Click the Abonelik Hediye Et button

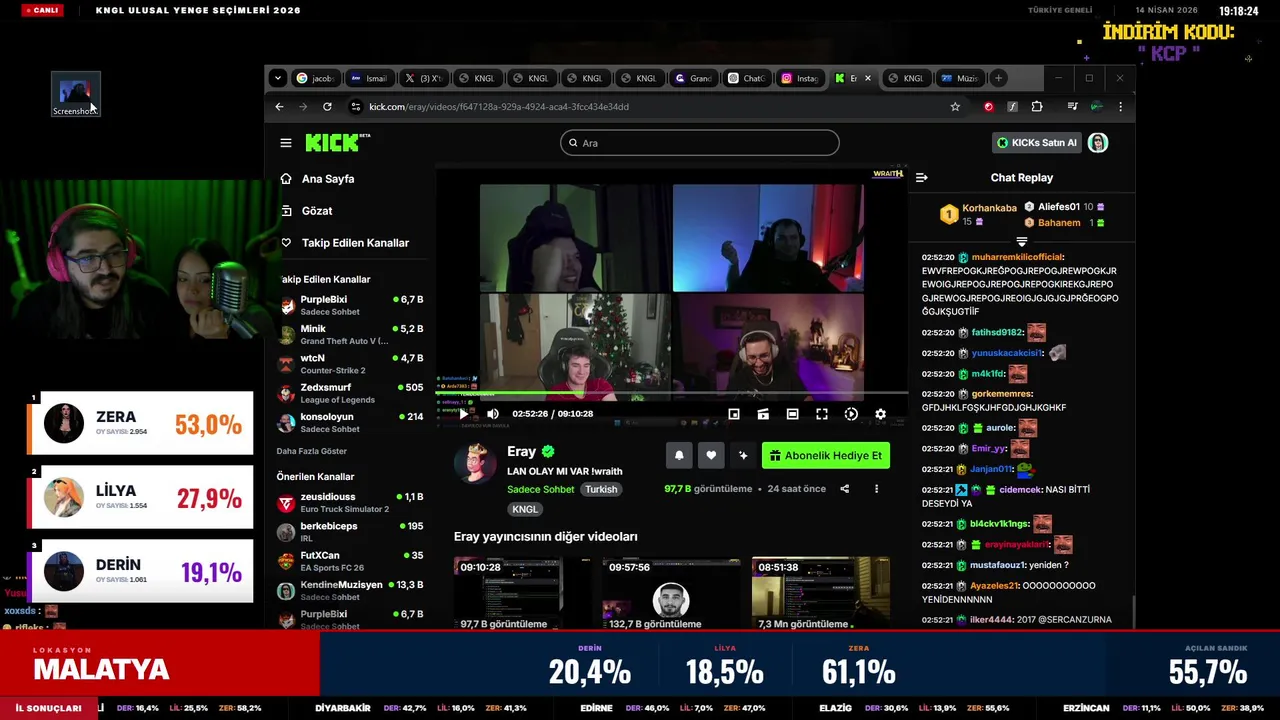click(x=826, y=455)
